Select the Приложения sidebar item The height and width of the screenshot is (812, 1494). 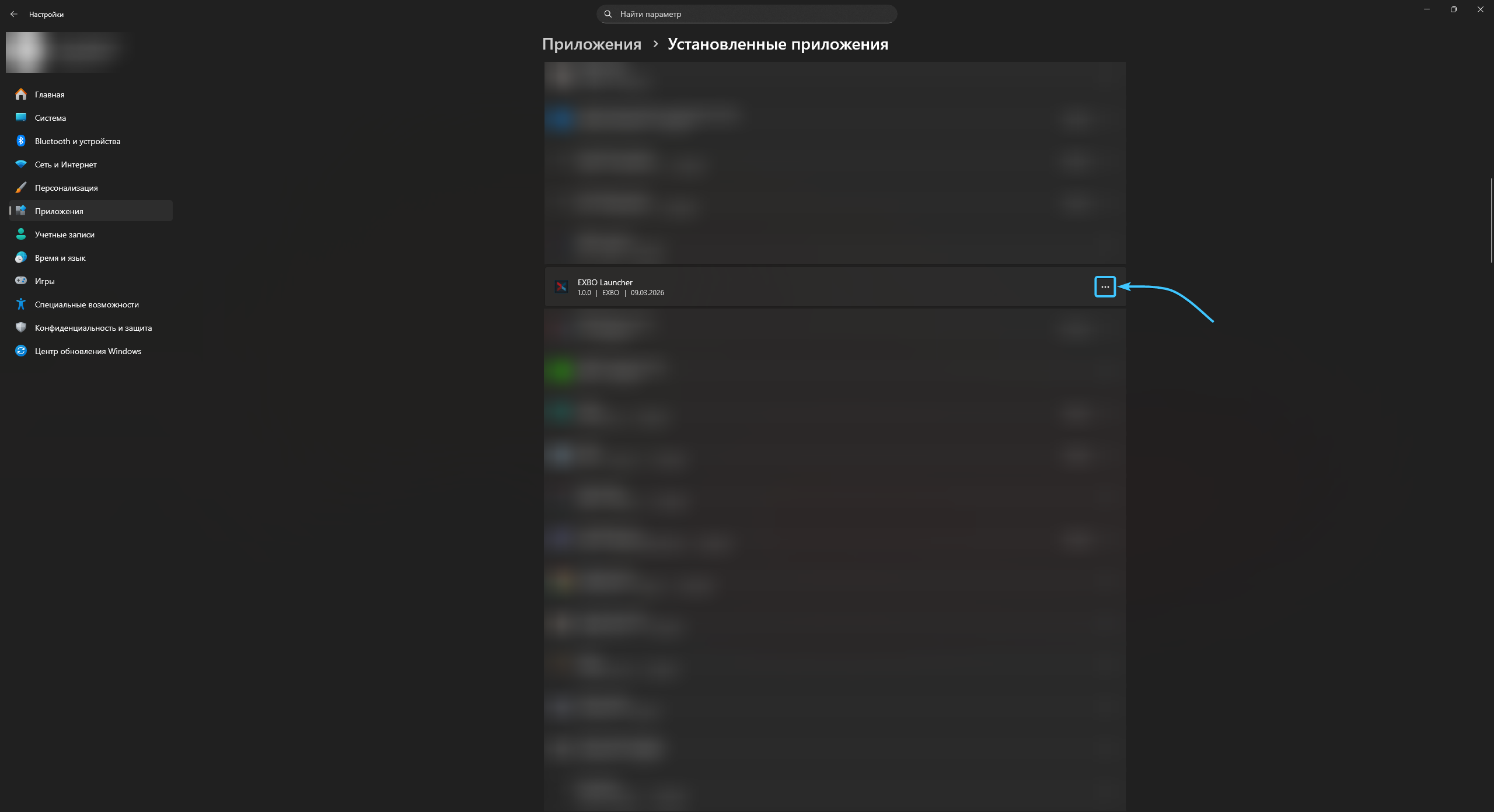pyautogui.click(x=59, y=211)
